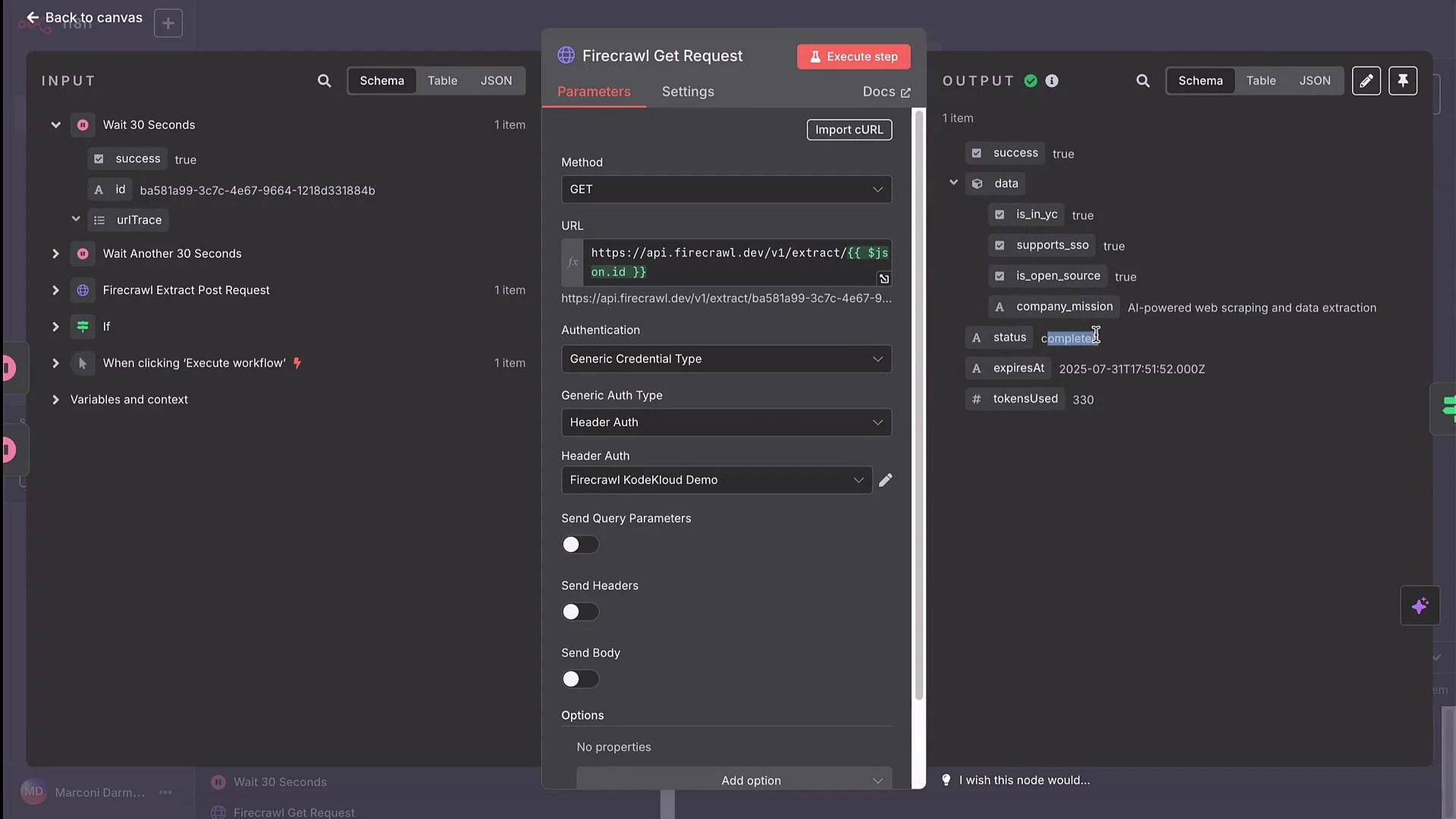Select JSON view in OUTPUT panel

coord(1315,80)
